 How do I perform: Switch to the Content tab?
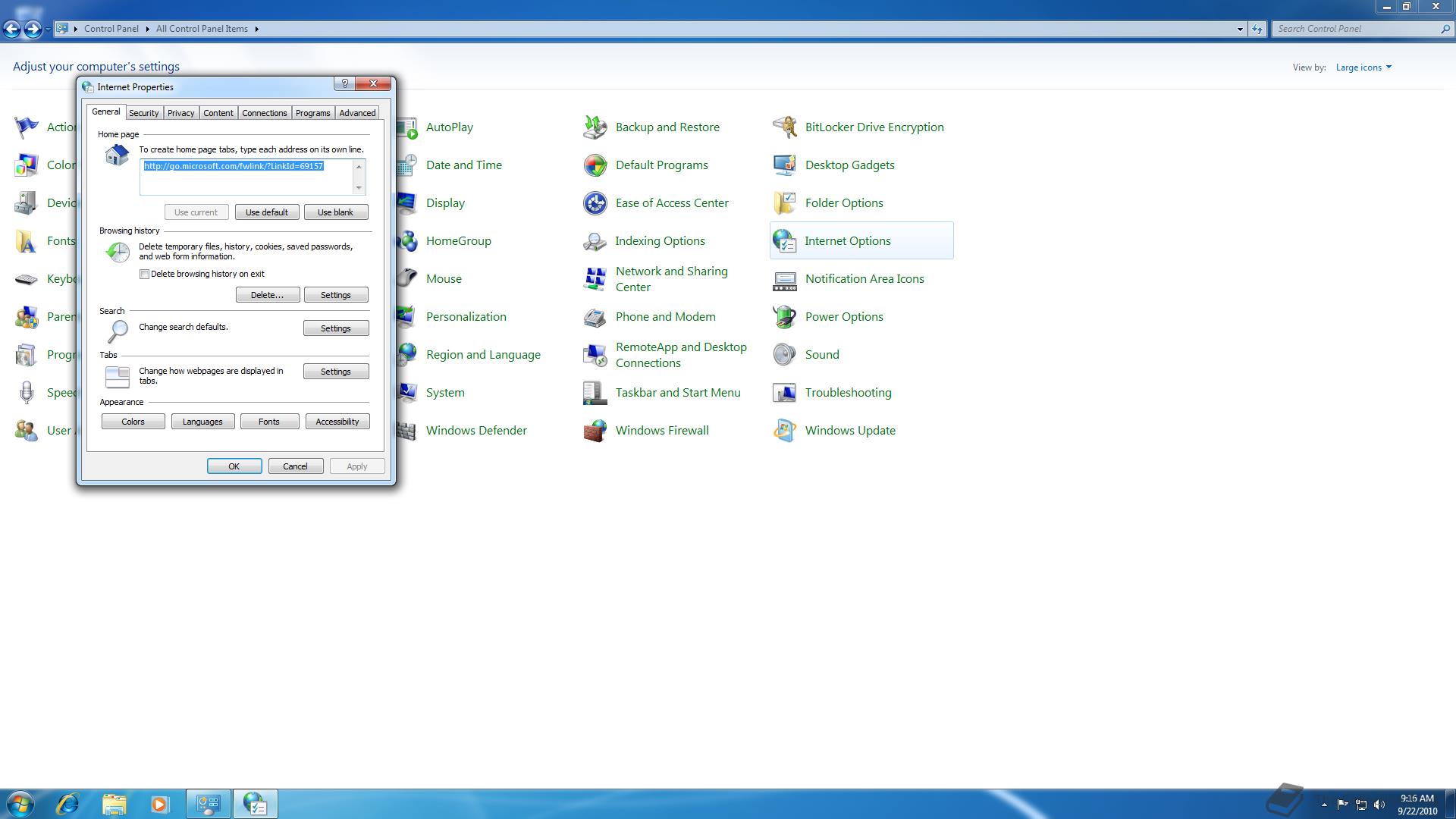(x=218, y=113)
